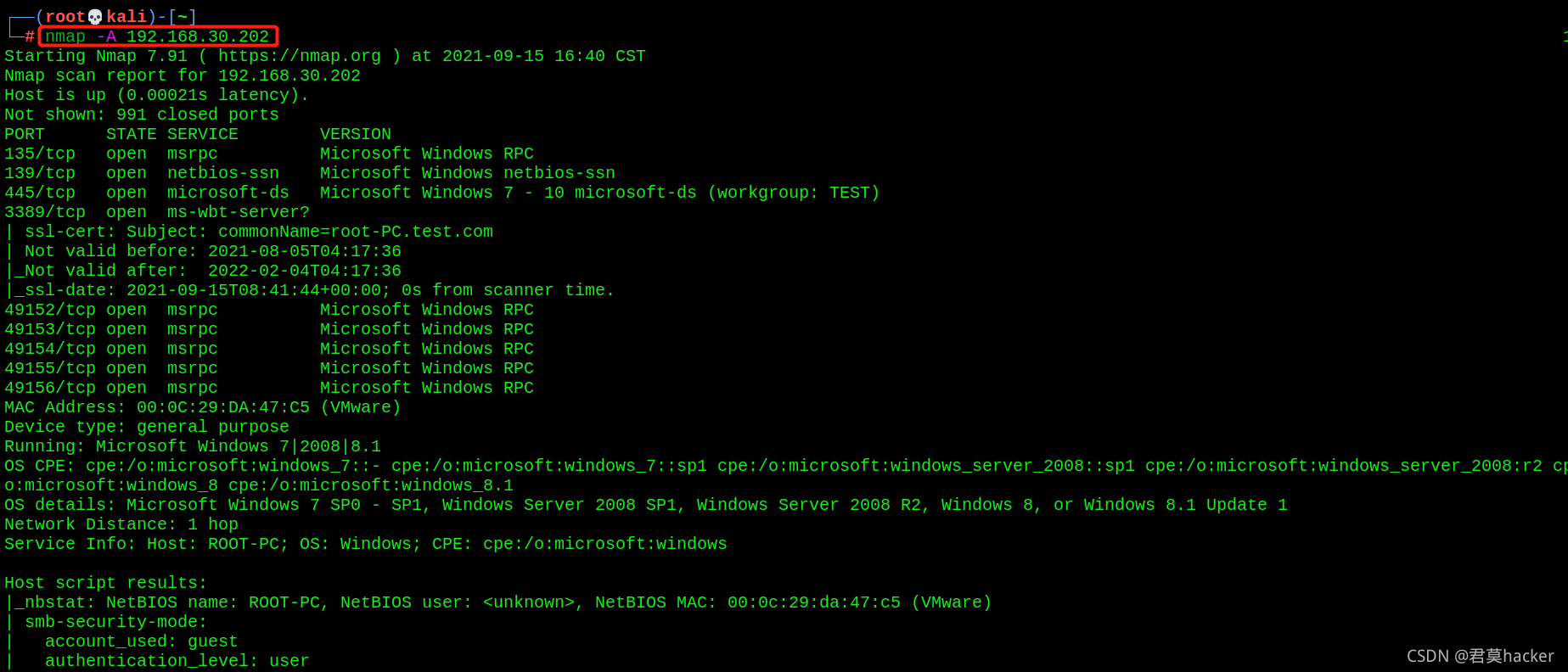The height and width of the screenshot is (672, 1568).
Task: Click "(workgroup: TEST)" on the 445 row
Action: pos(794,193)
